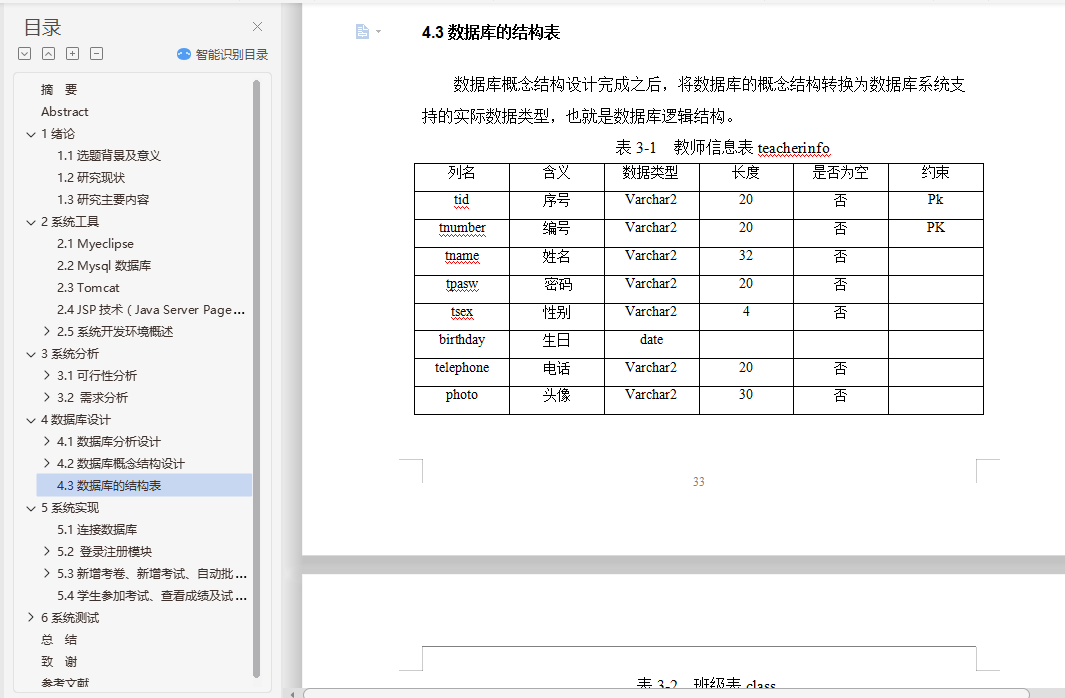
Task: Expand the '3.2 需求分析' outline item
Action: pos(46,397)
